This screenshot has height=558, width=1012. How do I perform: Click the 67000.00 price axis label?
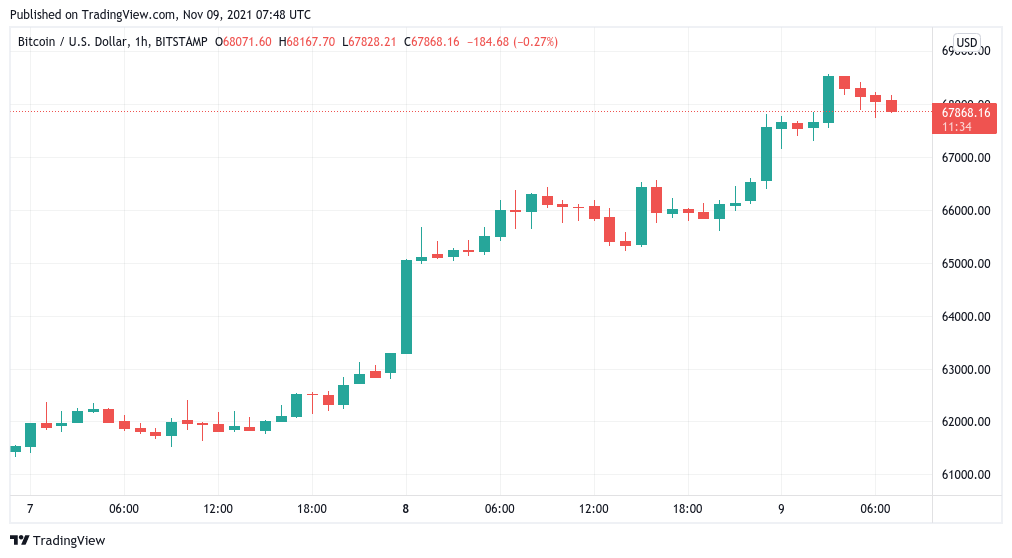[965, 158]
